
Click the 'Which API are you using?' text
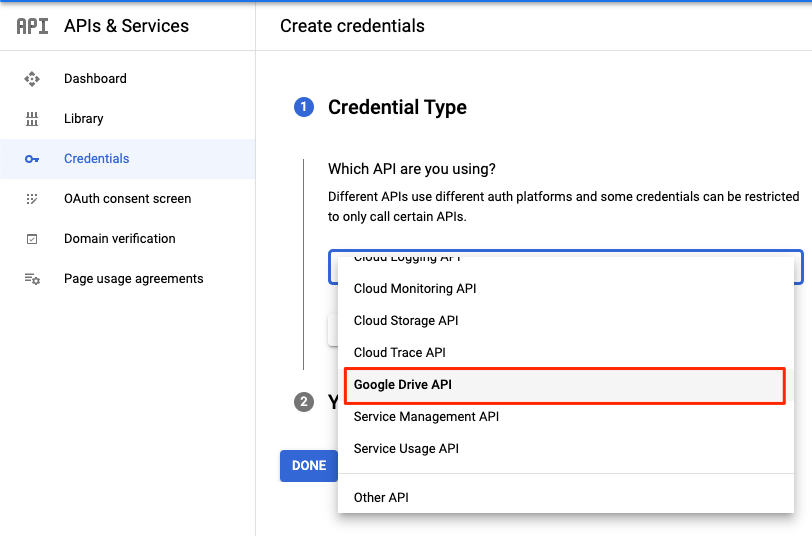click(x=412, y=169)
